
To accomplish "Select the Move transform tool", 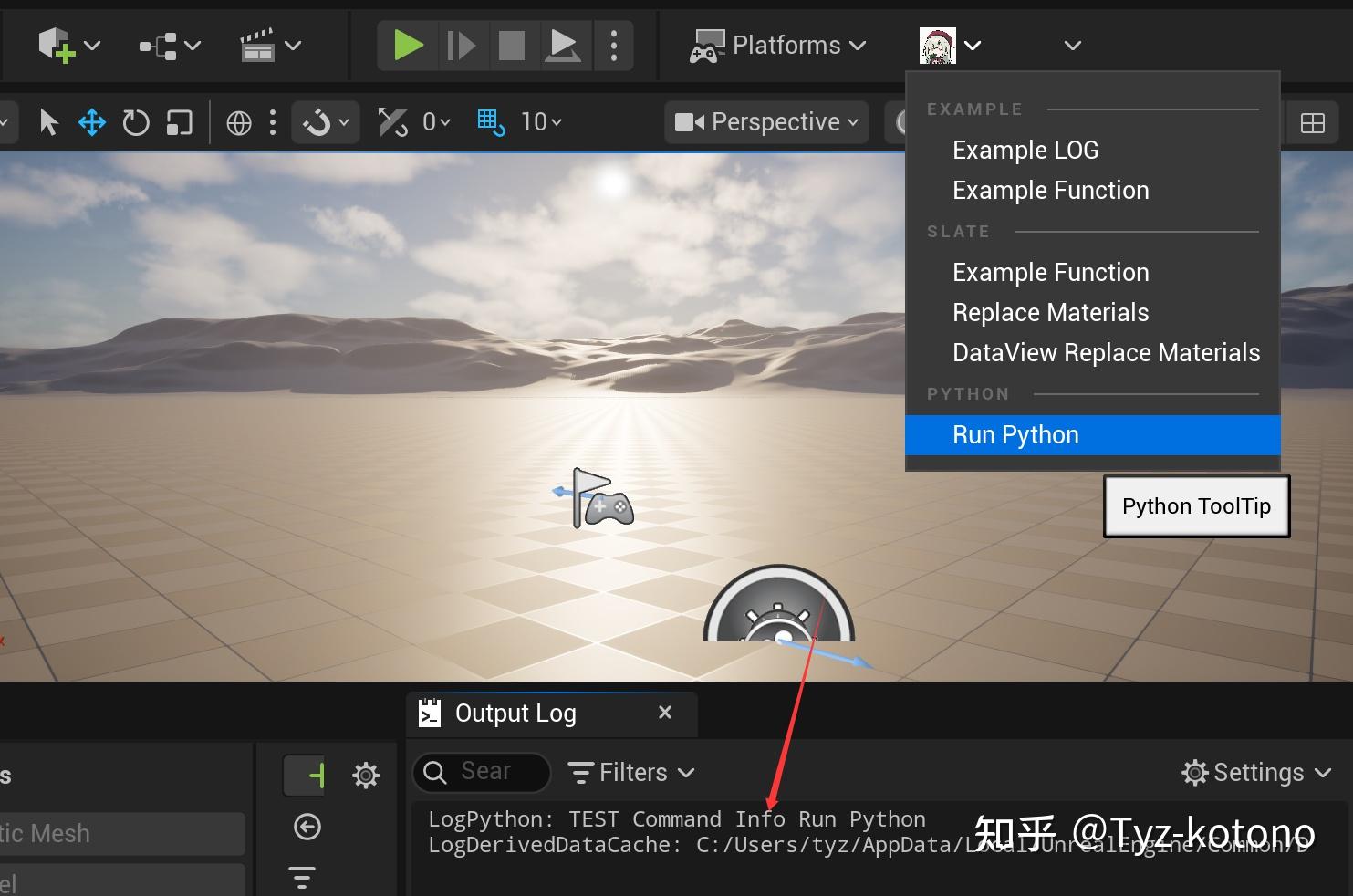I will click(x=91, y=121).
